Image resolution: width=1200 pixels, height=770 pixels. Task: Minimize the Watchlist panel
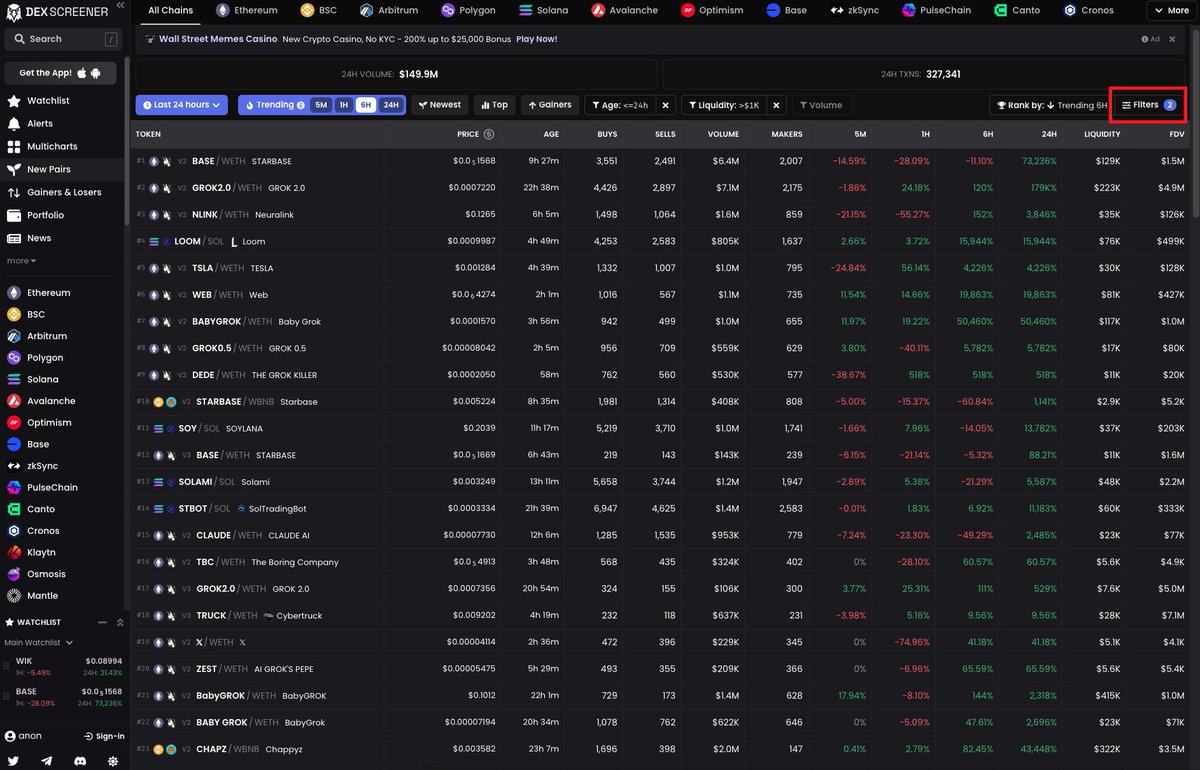(100, 622)
